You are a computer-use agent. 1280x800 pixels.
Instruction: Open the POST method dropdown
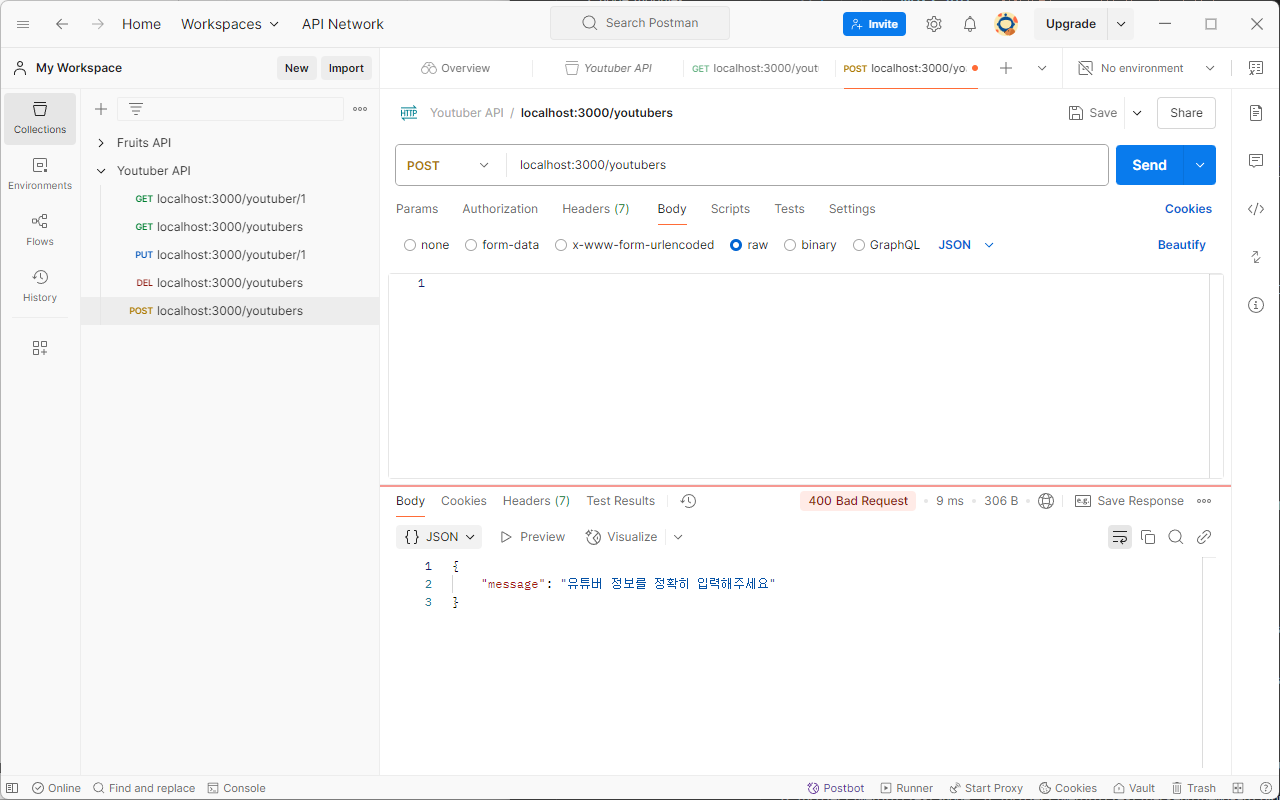[450, 165]
